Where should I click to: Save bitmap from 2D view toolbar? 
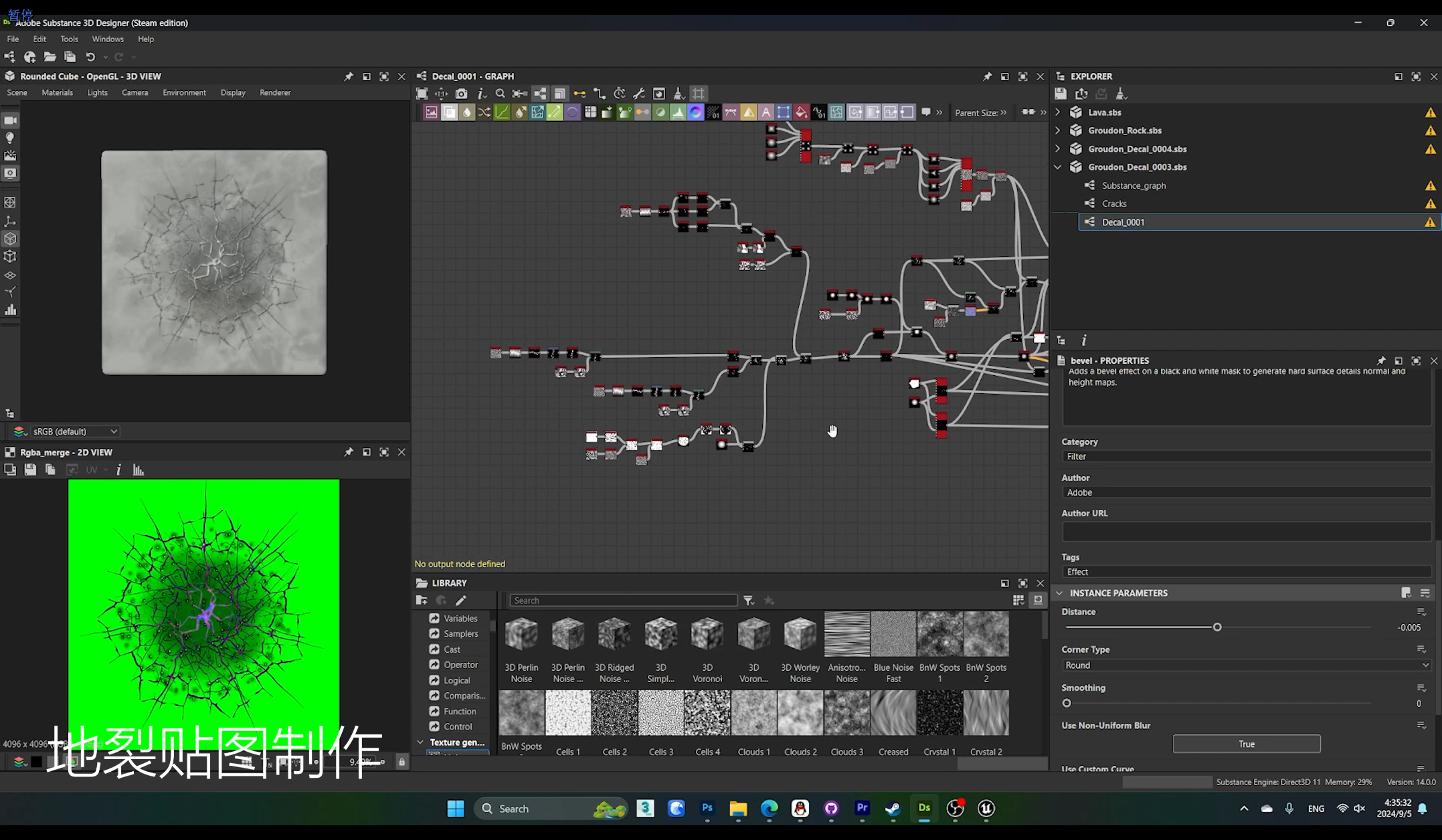pyautogui.click(x=30, y=470)
